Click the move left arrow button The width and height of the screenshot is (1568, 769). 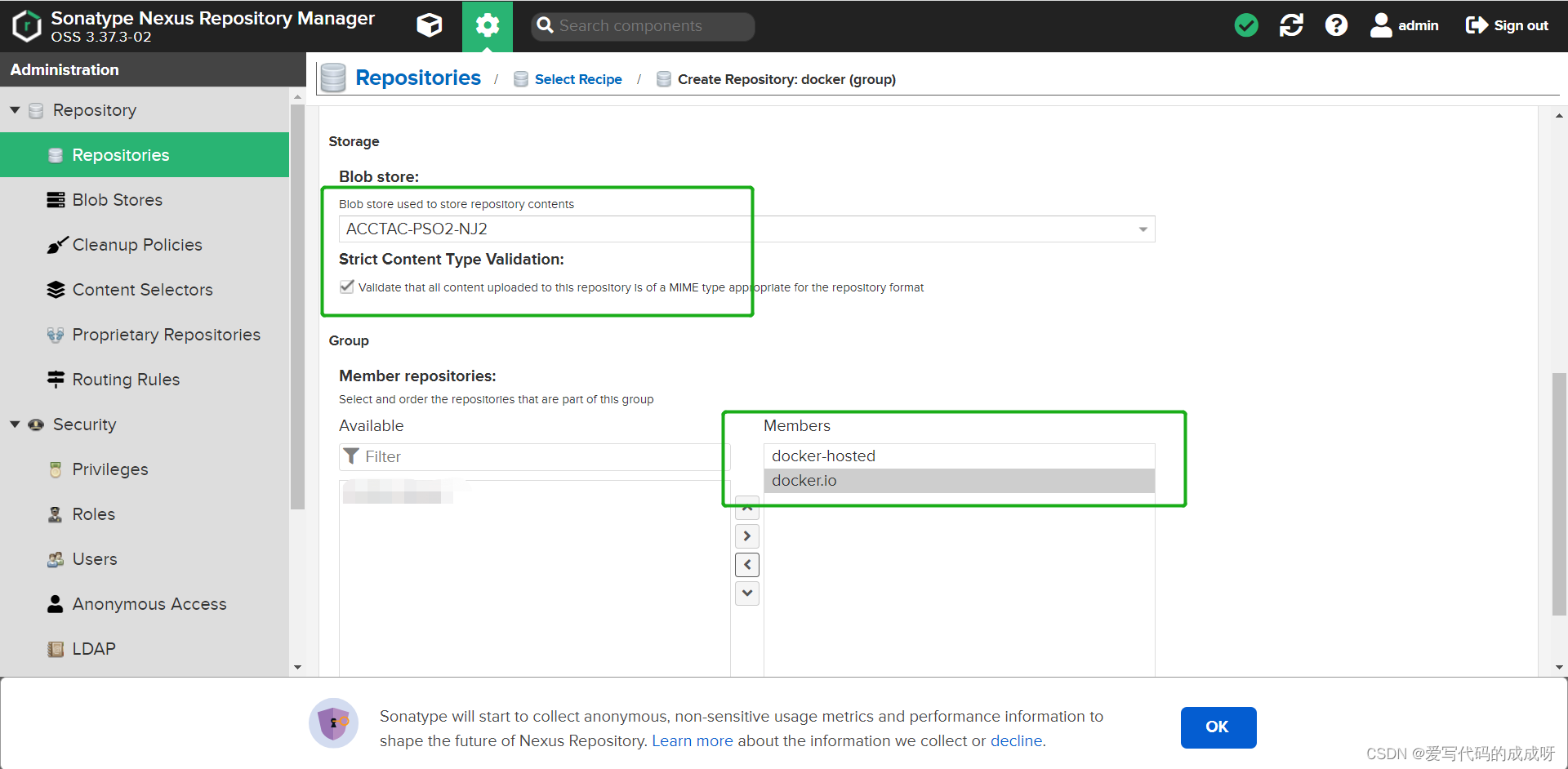pos(747,565)
